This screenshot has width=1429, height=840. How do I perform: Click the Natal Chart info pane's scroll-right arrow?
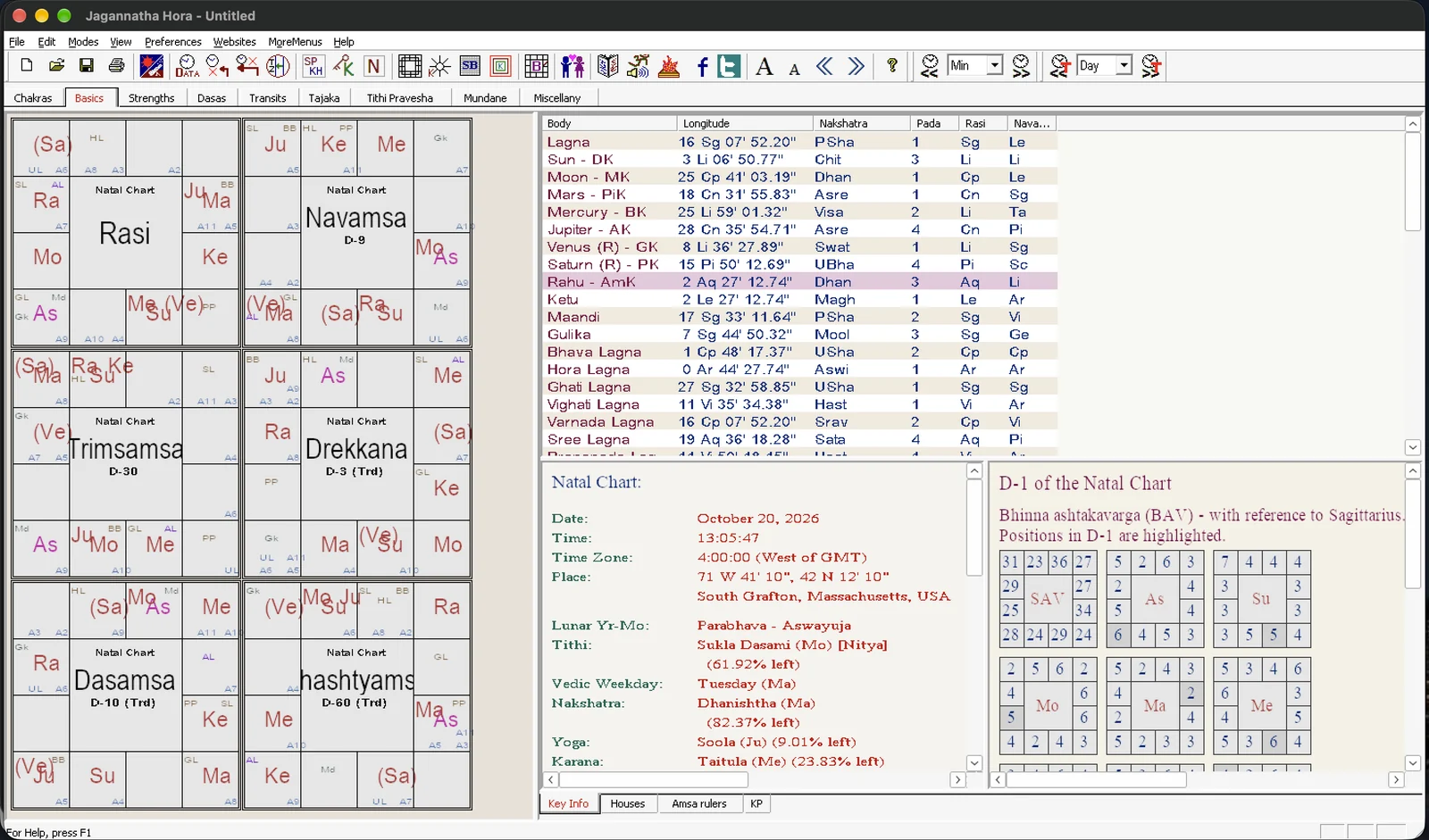click(x=957, y=779)
